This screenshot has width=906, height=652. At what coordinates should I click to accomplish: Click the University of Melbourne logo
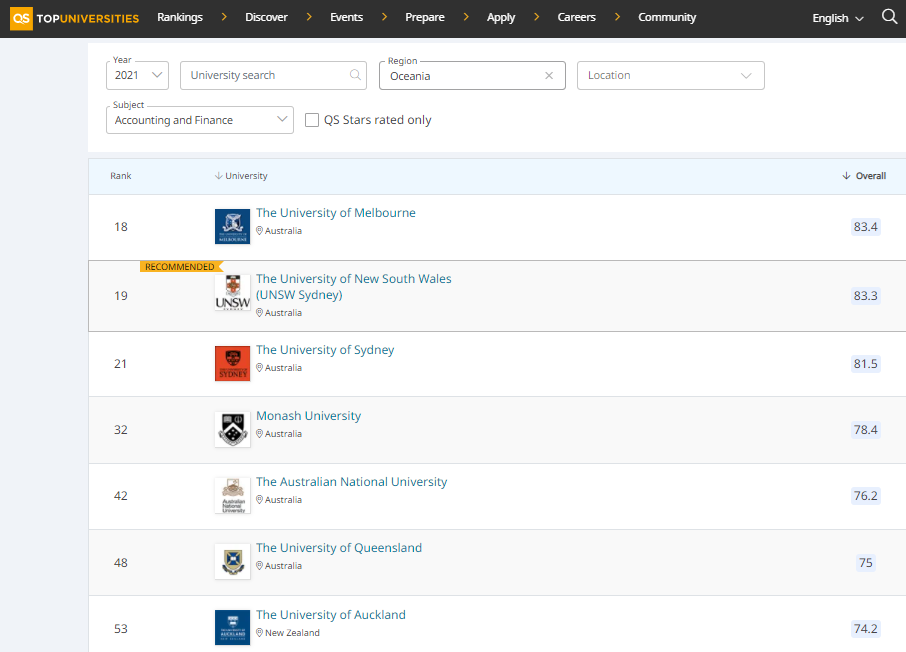pyautogui.click(x=232, y=227)
